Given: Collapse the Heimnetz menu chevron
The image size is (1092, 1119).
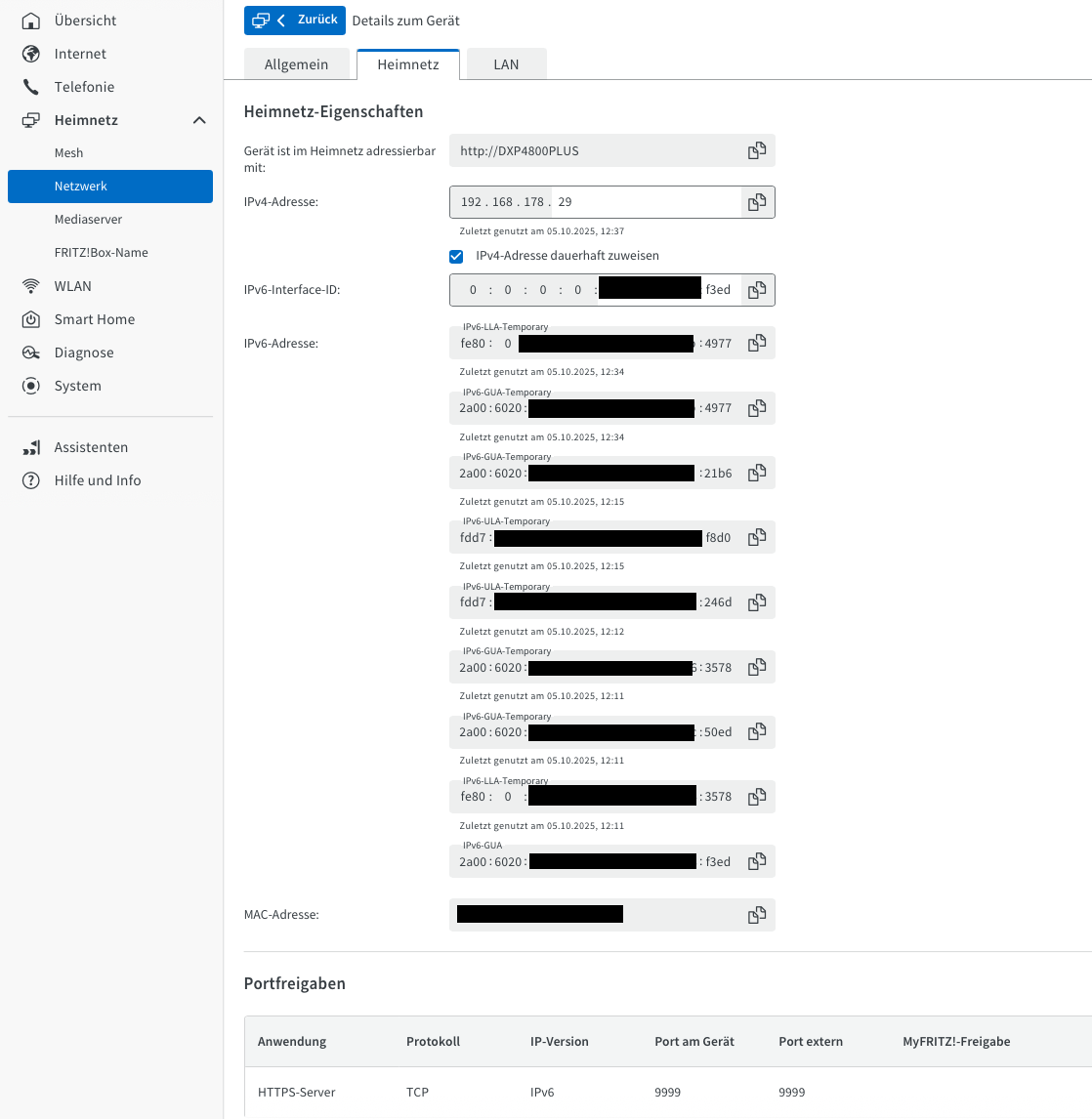Looking at the screenshot, I should coord(199,120).
